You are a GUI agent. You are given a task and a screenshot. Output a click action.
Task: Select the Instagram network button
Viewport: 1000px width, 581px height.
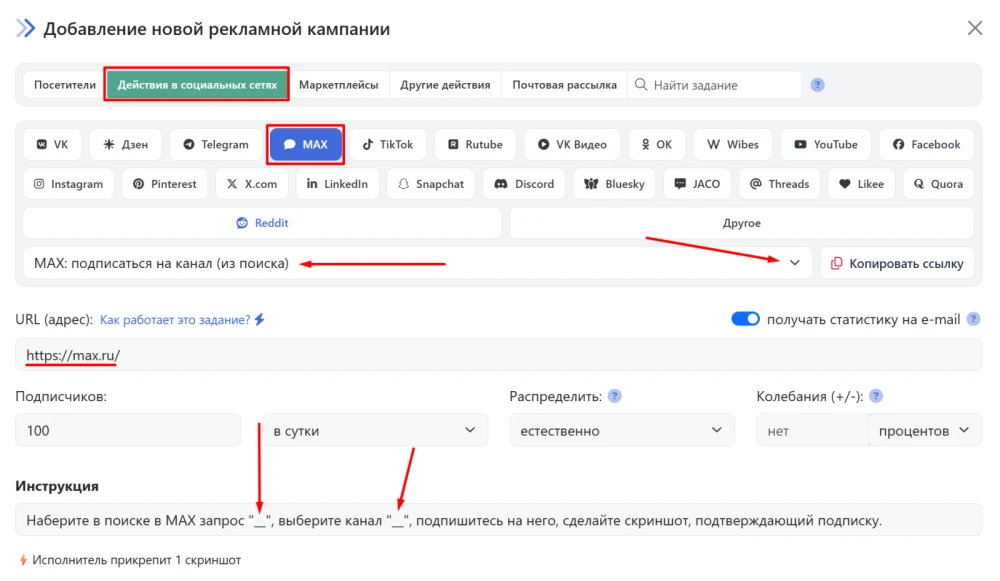[68, 183]
